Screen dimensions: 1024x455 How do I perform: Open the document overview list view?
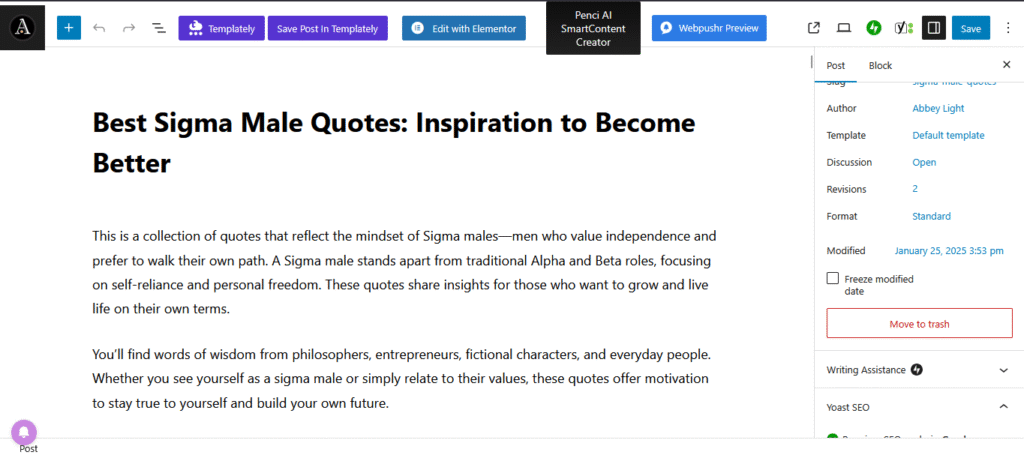[x=159, y=28]
